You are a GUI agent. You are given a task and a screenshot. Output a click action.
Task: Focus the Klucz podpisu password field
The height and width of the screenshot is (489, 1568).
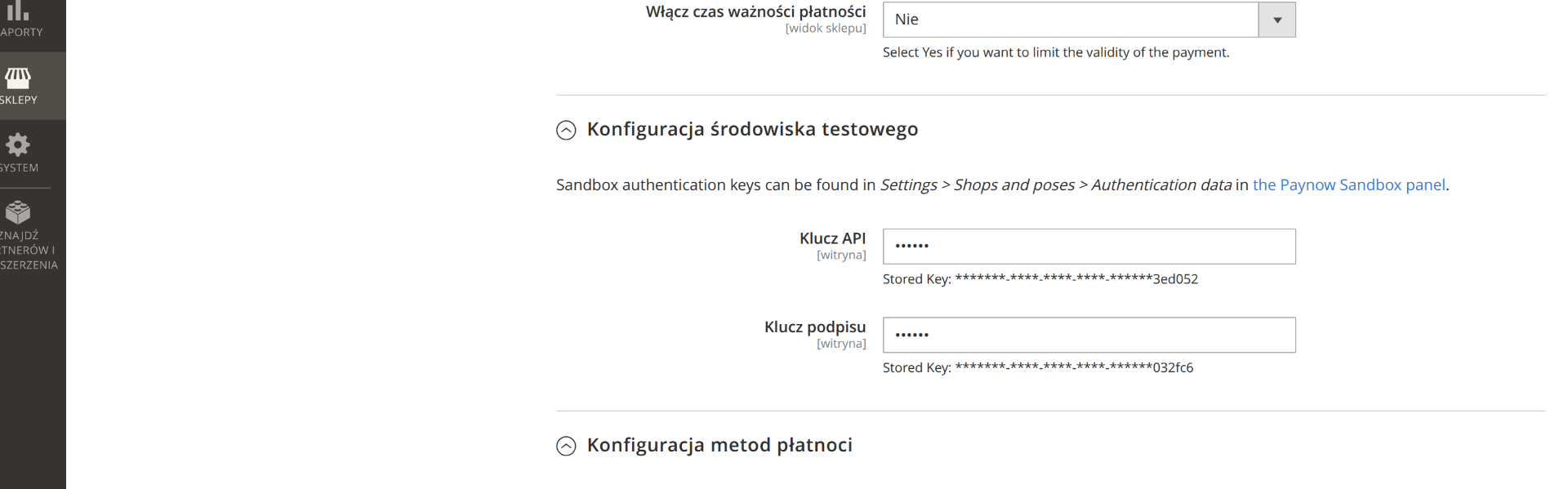coord(1089,335)
